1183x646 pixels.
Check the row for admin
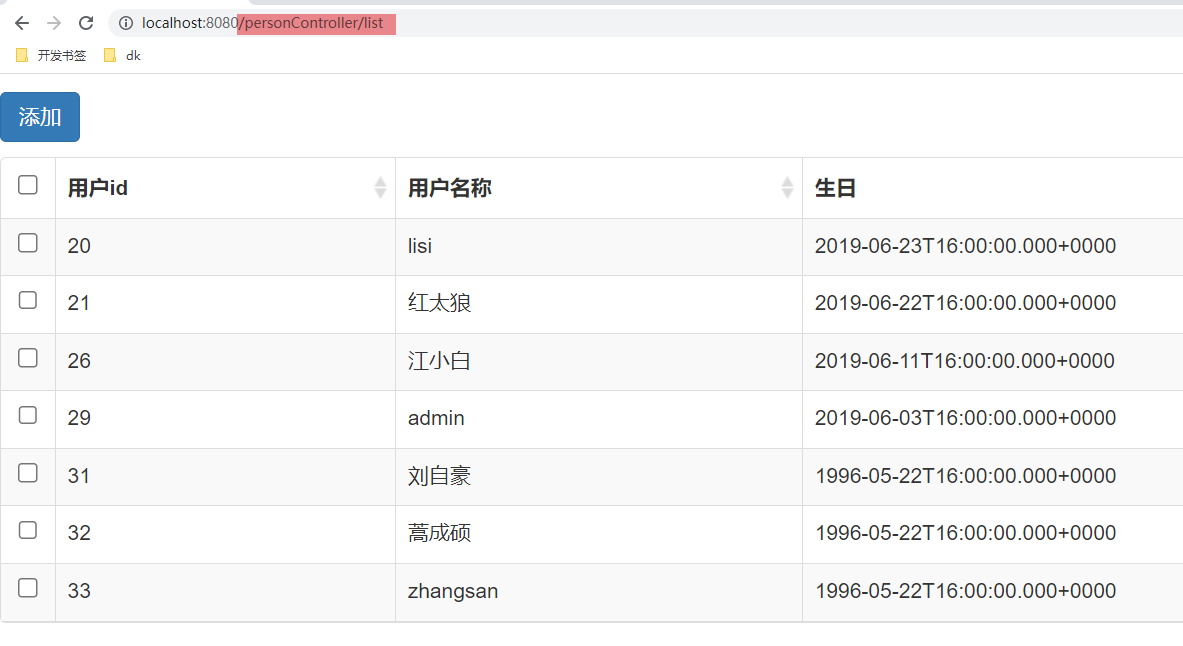[28, 415]
